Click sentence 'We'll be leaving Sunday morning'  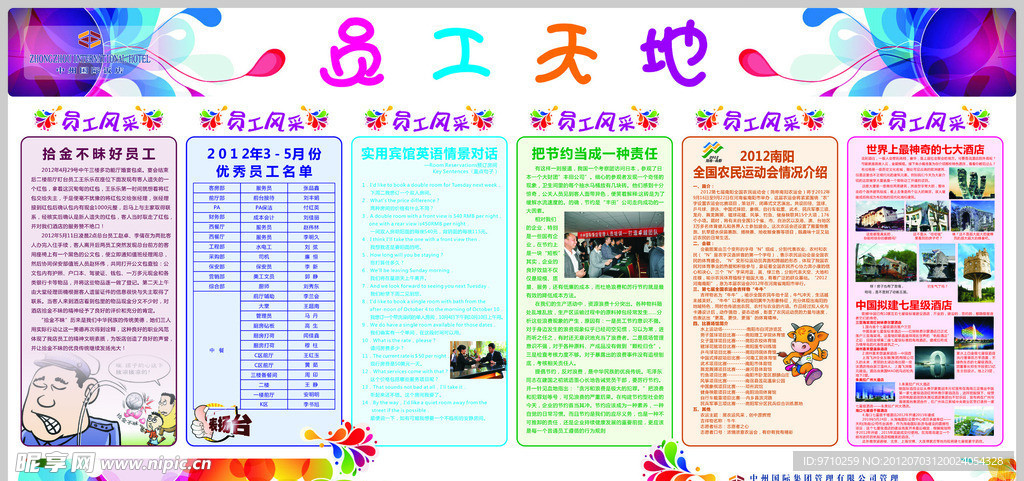tap(410, 270)
